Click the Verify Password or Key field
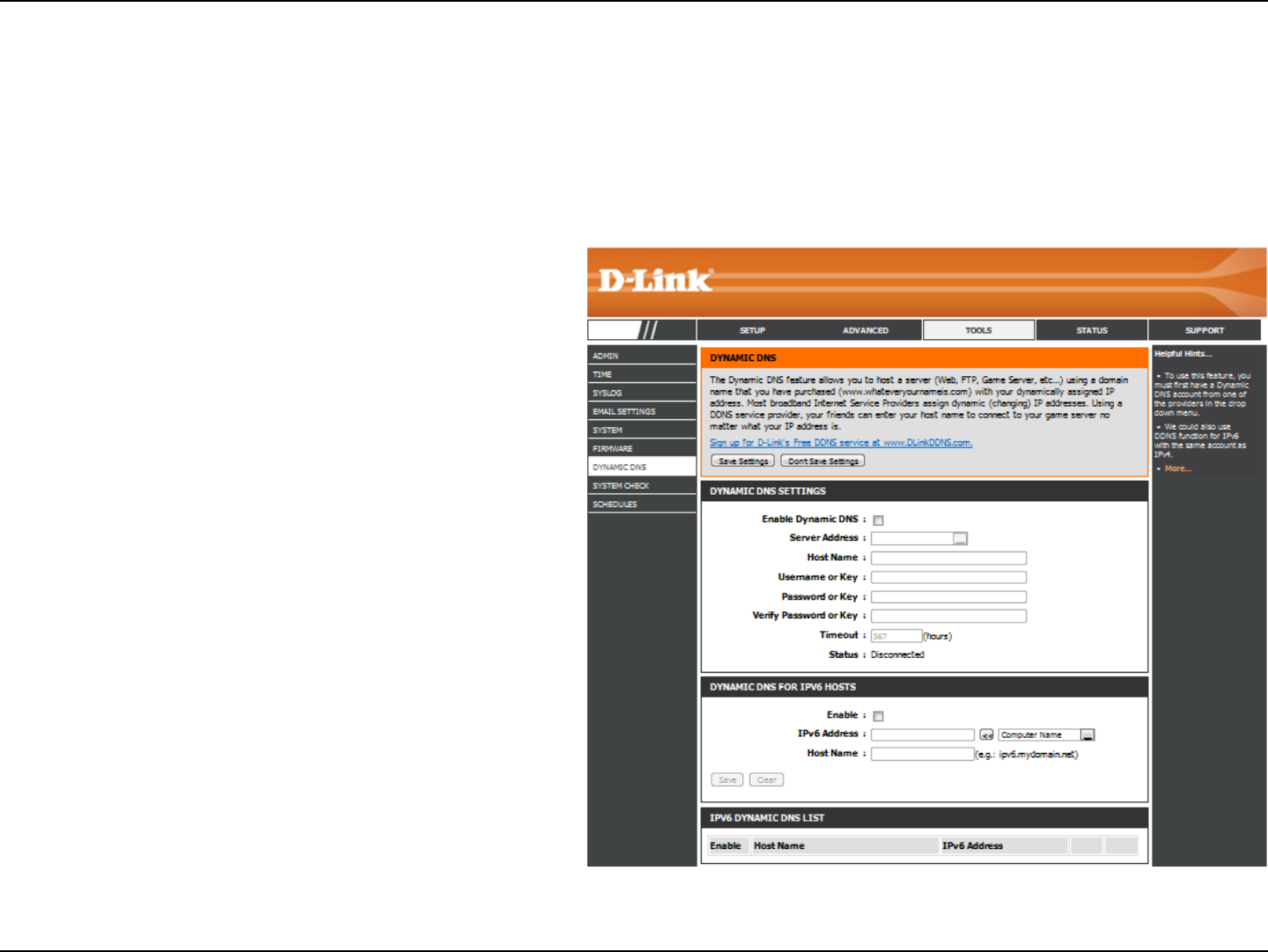The image size is (1268, 952). [948, 616]
